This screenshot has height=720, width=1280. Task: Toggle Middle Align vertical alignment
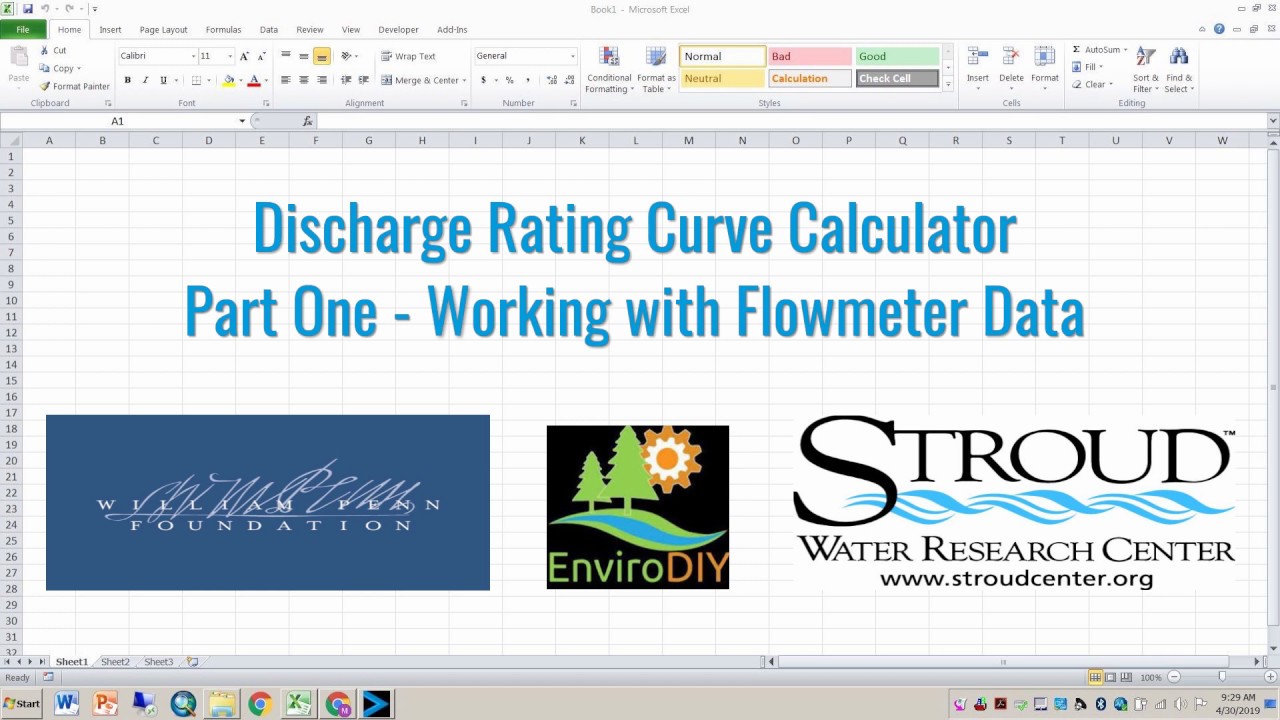(304, 56)
